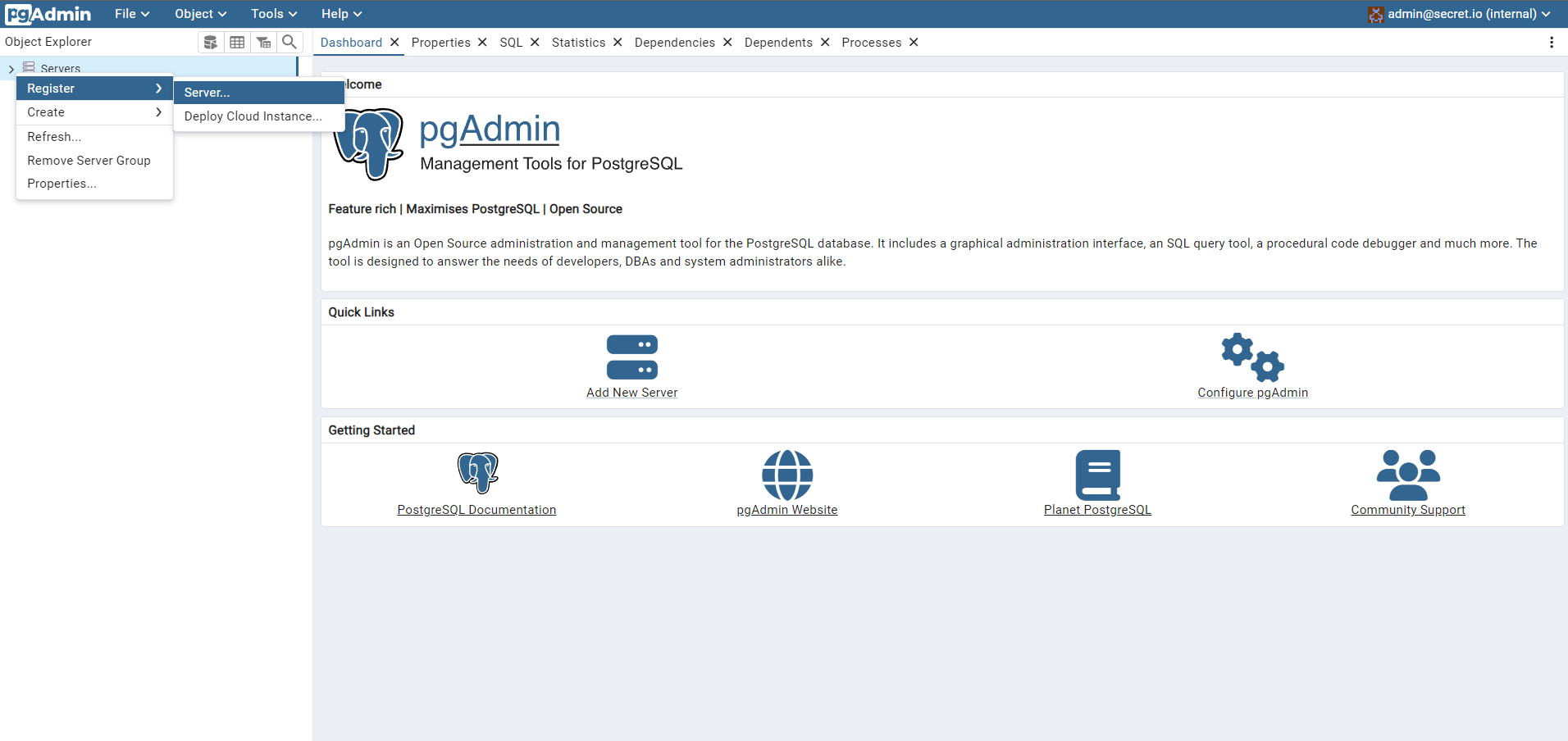Close the Properties tab
The height and width of the screenshot is (741, 1568).
point(482,43)
